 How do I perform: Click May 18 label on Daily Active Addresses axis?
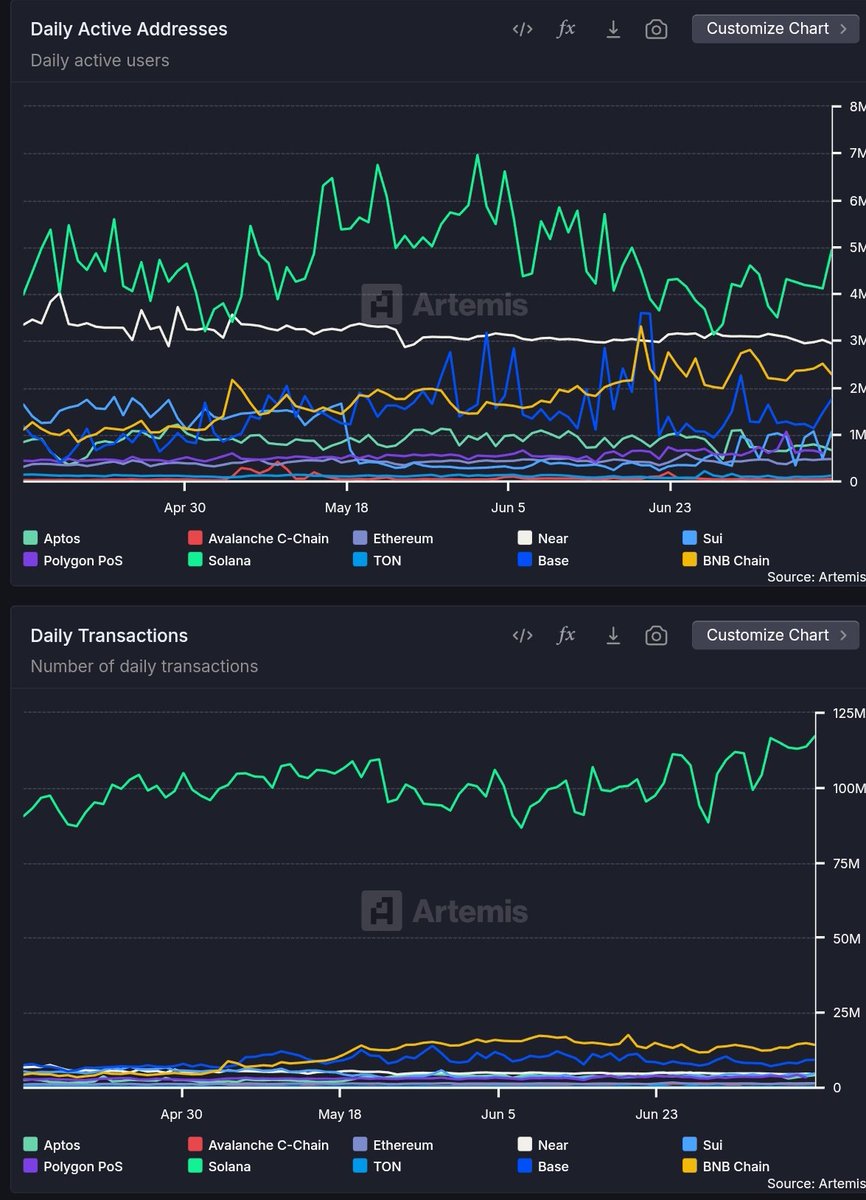pos(346,507)
